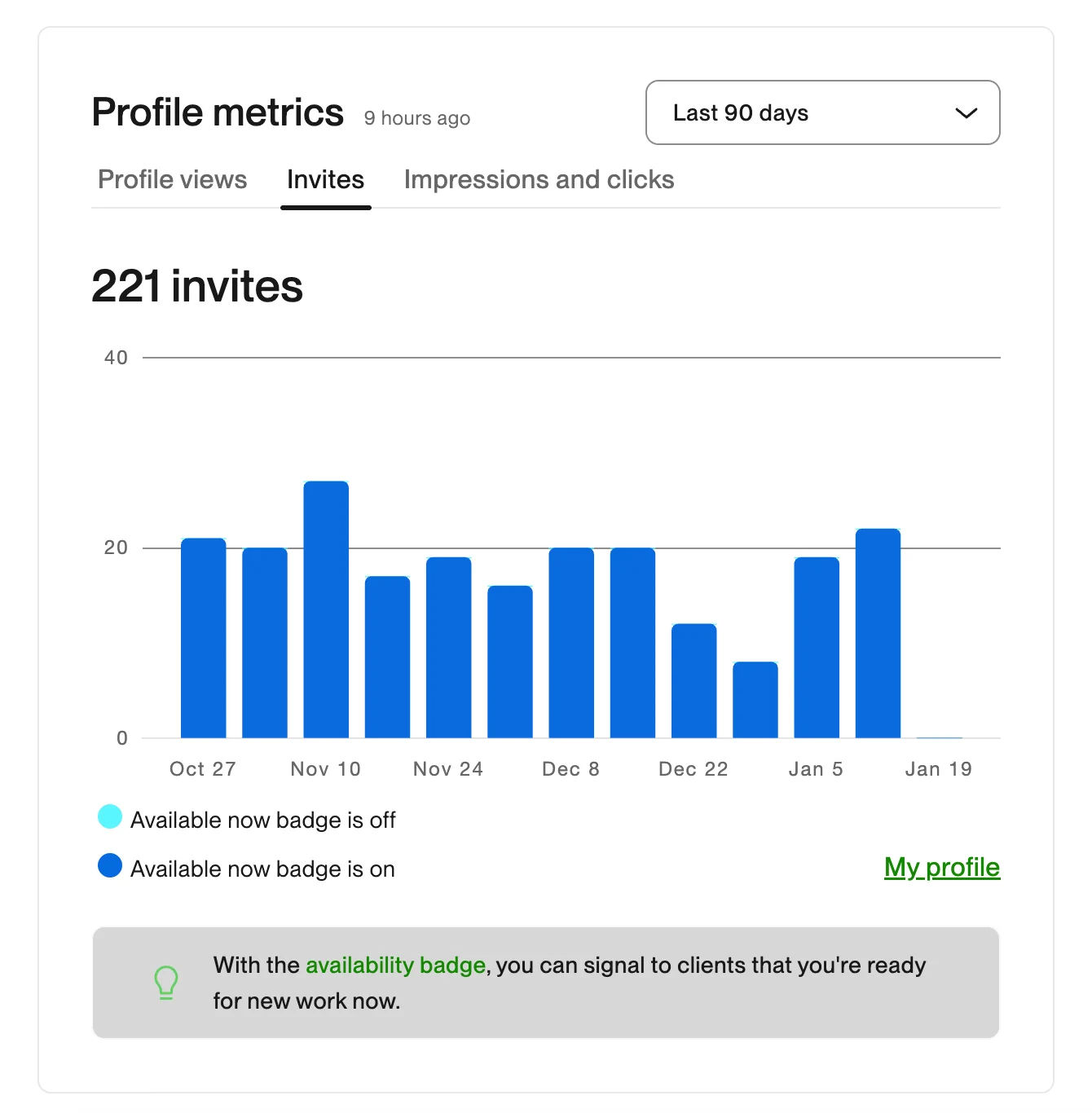Click the 221 invites total heading
Viewport: 1092px width, 1113px height.
(197, 287)
